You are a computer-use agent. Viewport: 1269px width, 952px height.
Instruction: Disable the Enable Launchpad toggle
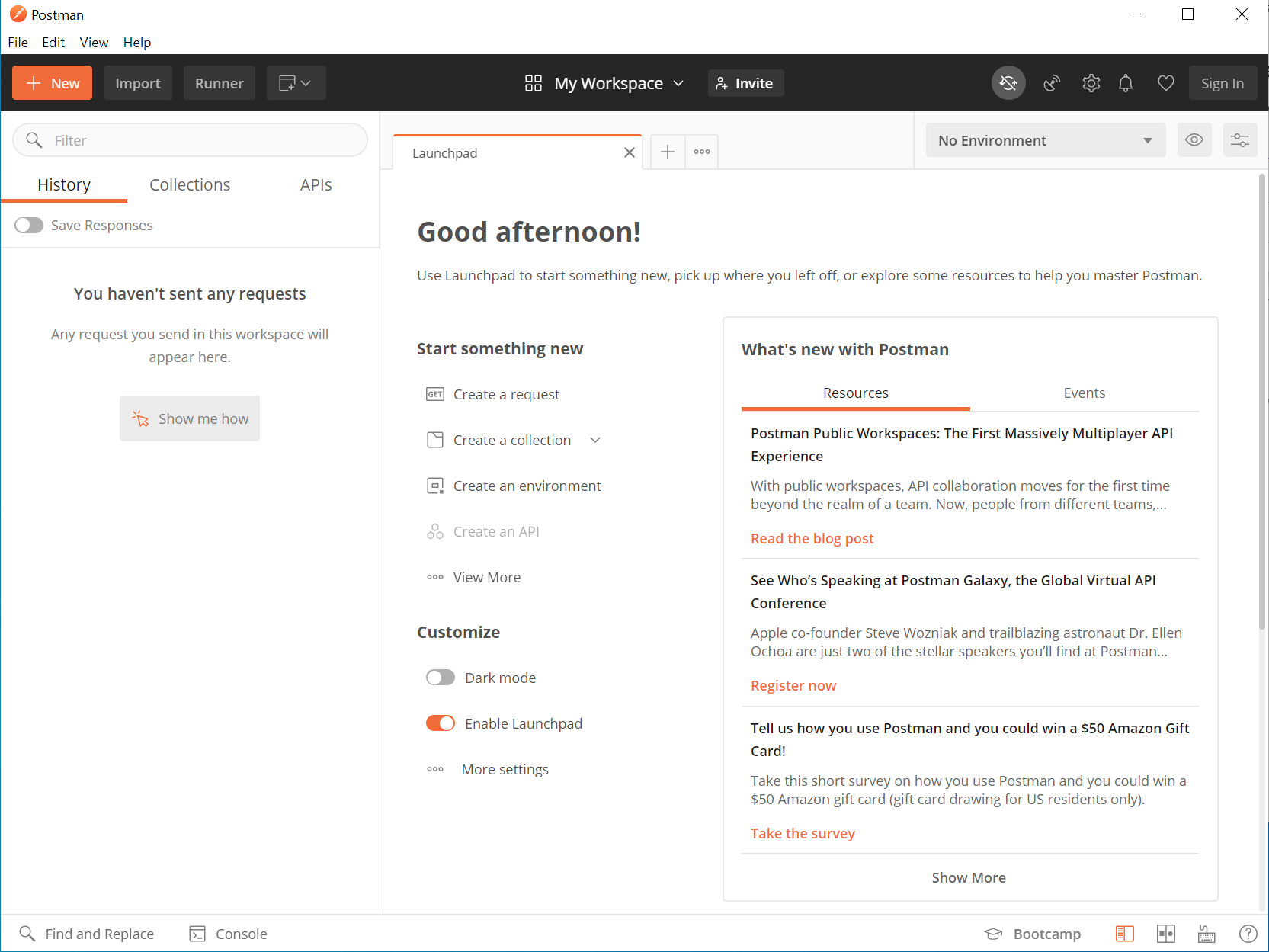441,723
